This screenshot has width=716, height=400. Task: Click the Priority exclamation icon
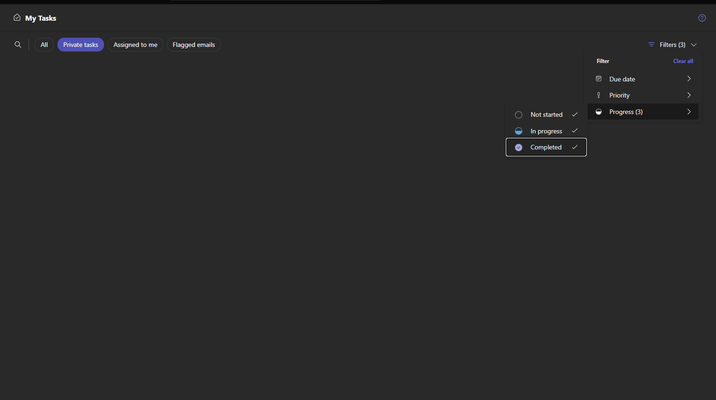point(599,95)
